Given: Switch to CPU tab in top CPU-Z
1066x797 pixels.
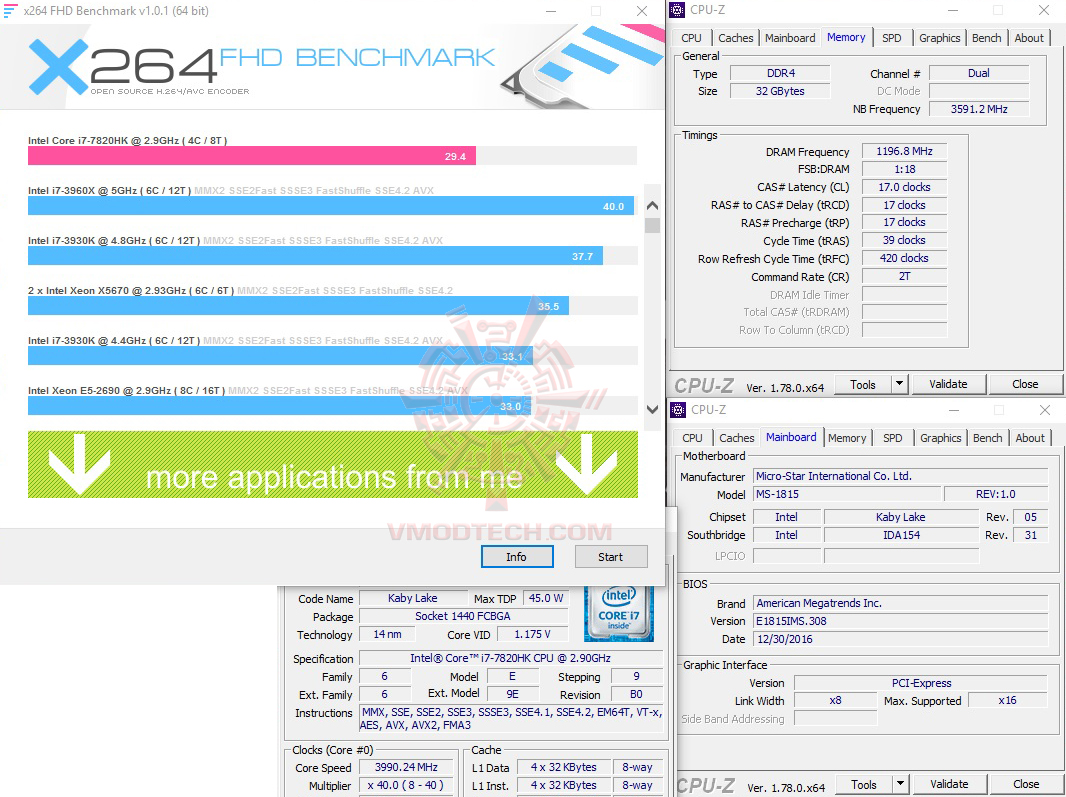Looking at the screenshot, I should click(691, 38).
